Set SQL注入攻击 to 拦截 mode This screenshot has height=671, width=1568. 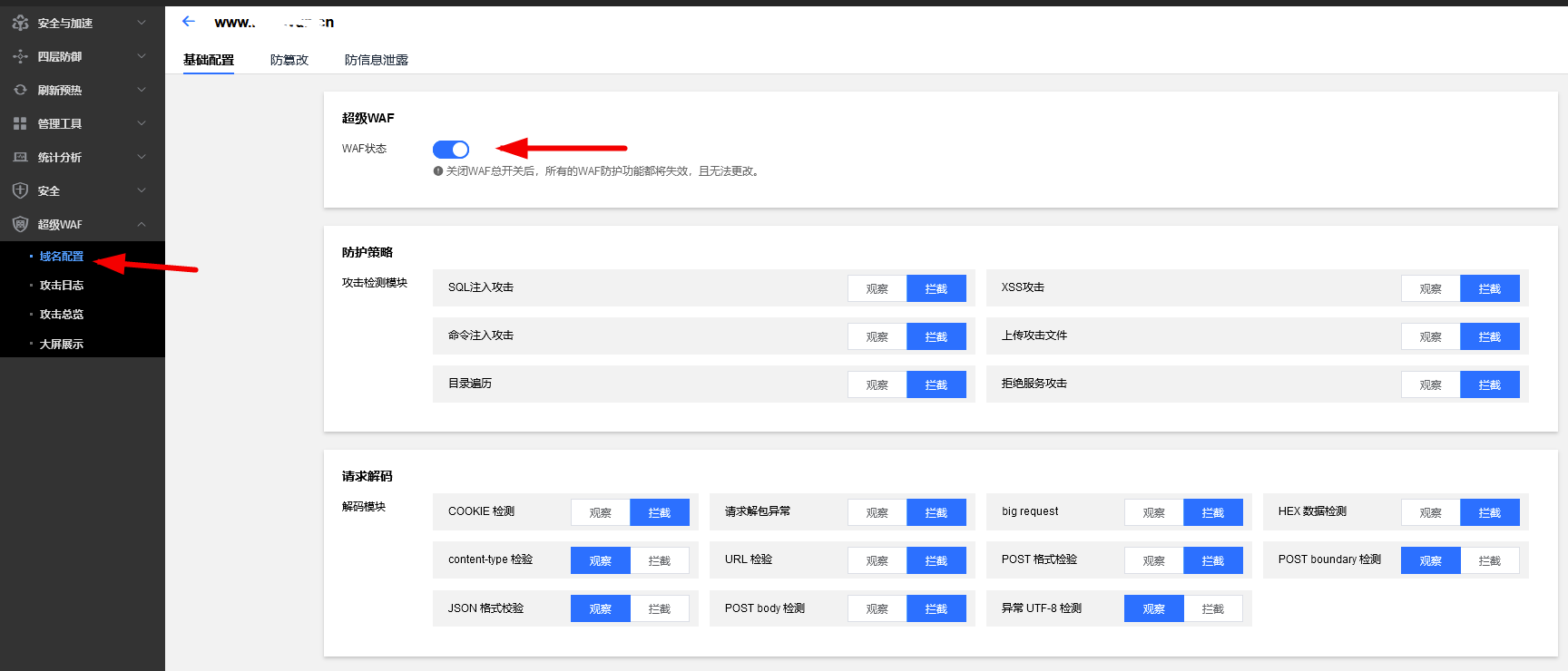point(936,288)
